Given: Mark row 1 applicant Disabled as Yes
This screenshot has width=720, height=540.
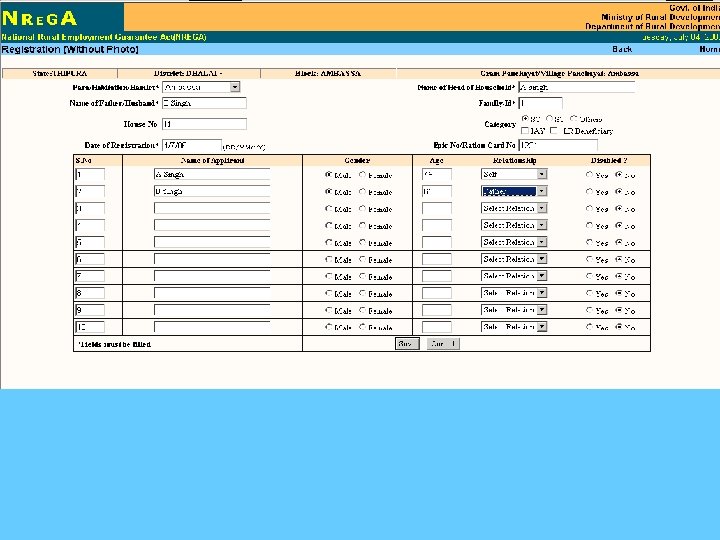Looking at the screenshot, I should (x=589, y=174).
